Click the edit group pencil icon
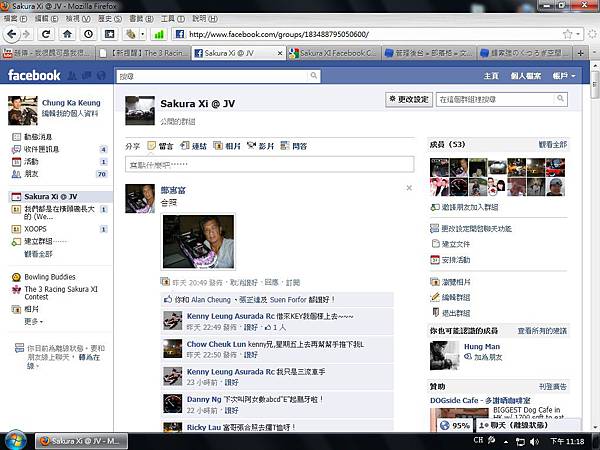This screenshot has height=450, width=600. [x=435, y=297]
